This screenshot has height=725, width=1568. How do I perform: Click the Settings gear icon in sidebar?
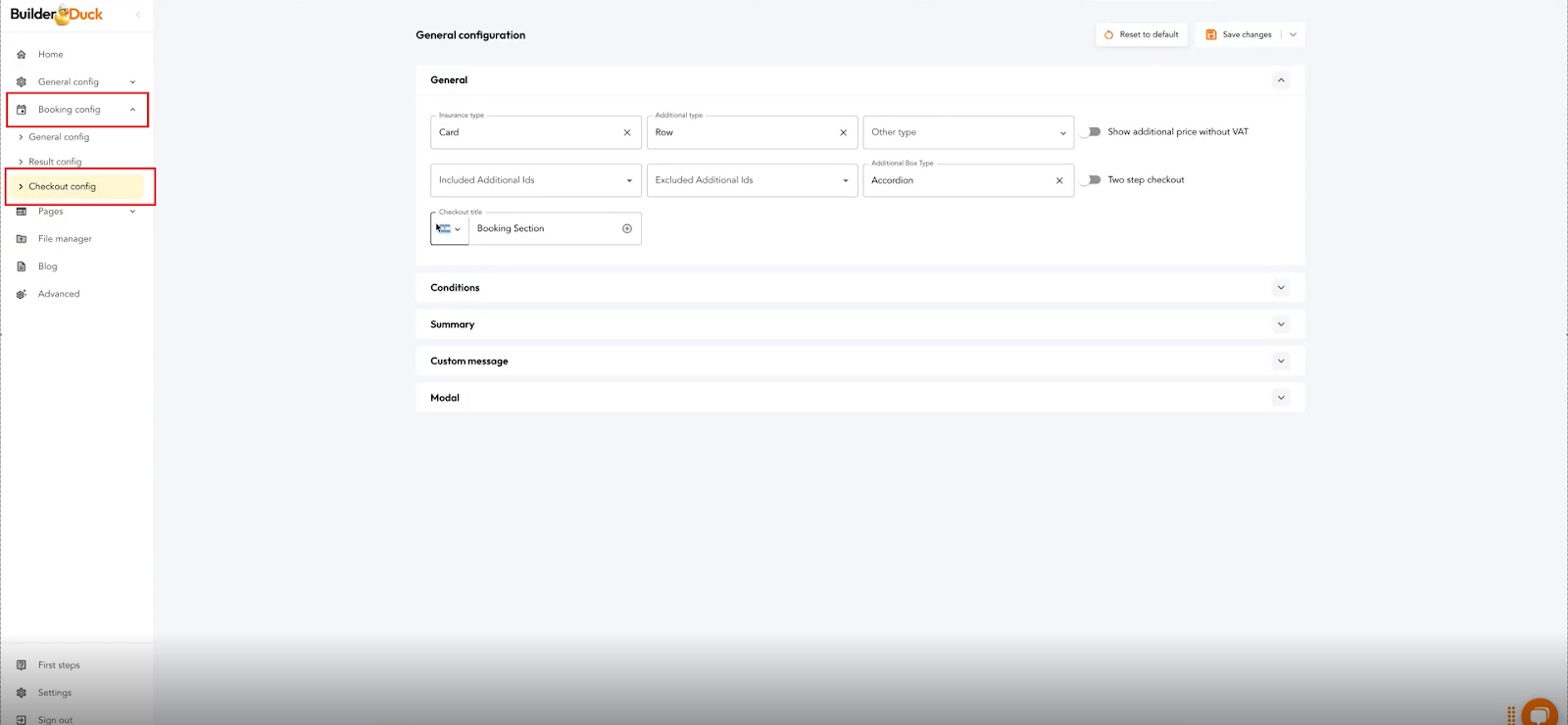[22, 693]
